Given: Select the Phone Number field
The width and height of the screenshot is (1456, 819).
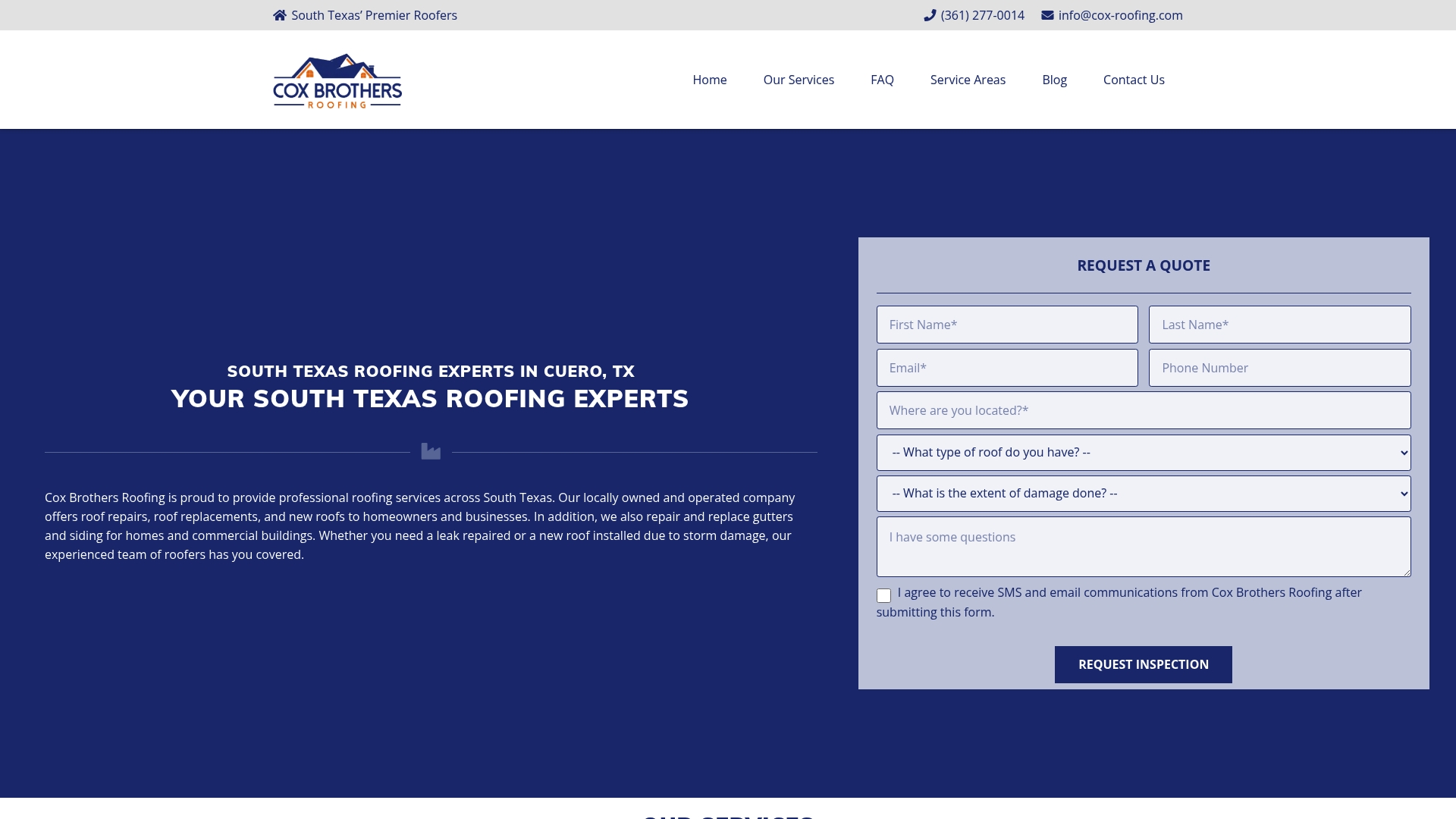Looking at the screenshot, I should tap(1279, 368).
